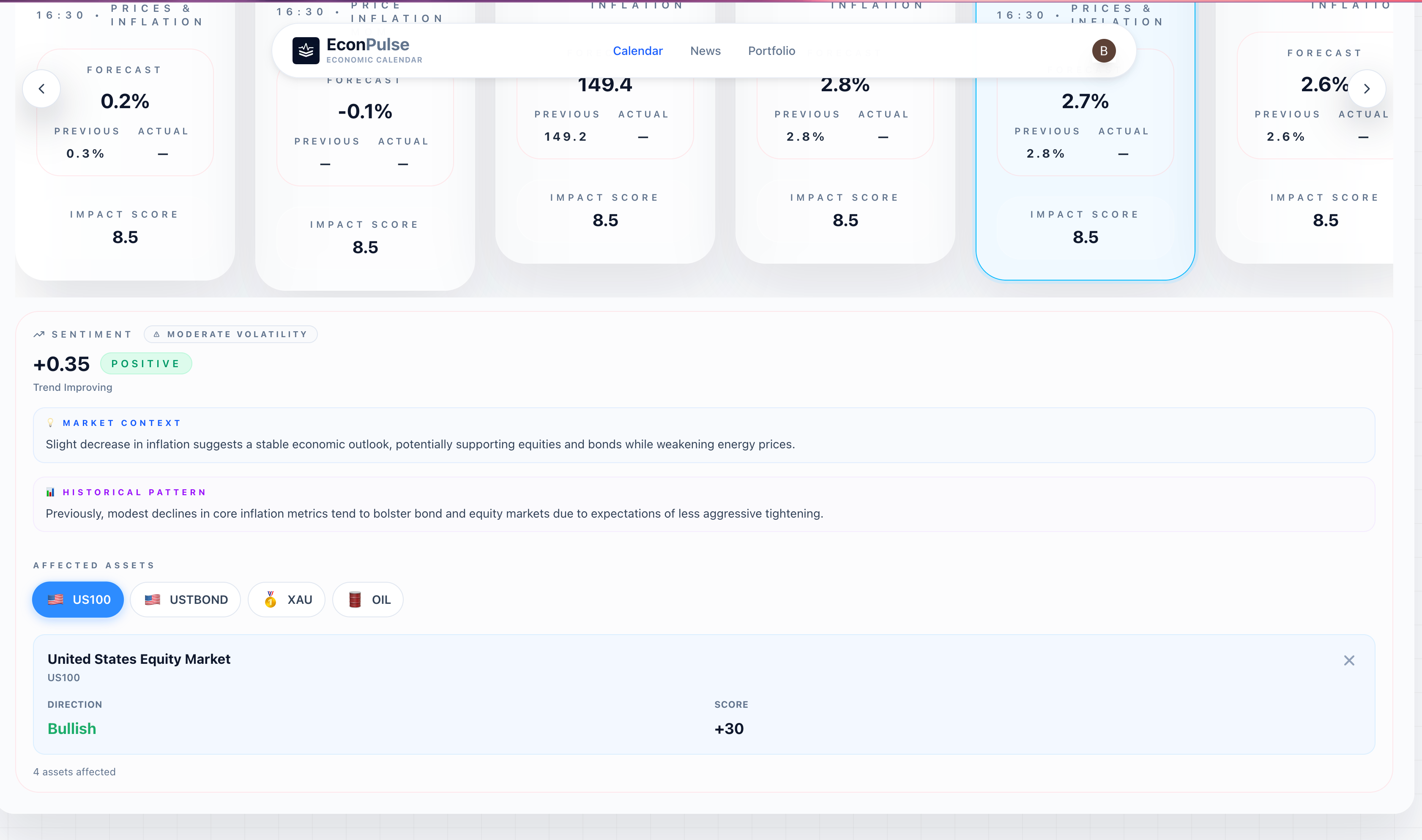Select the OIL asset chip
This screenshot has height=840, width=1422.
pos(368,600)
